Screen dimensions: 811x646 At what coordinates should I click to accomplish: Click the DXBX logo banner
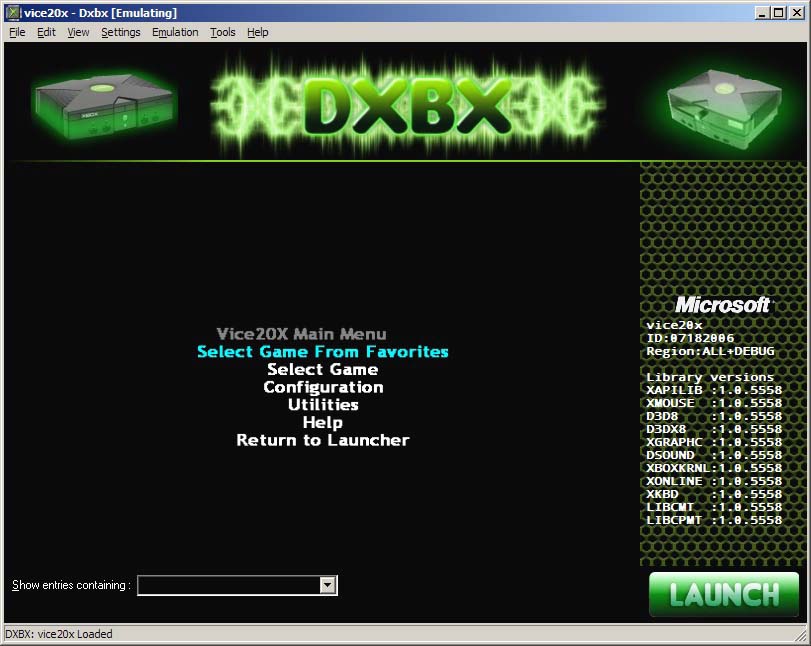pyautogui.click(x=407, y=105)
